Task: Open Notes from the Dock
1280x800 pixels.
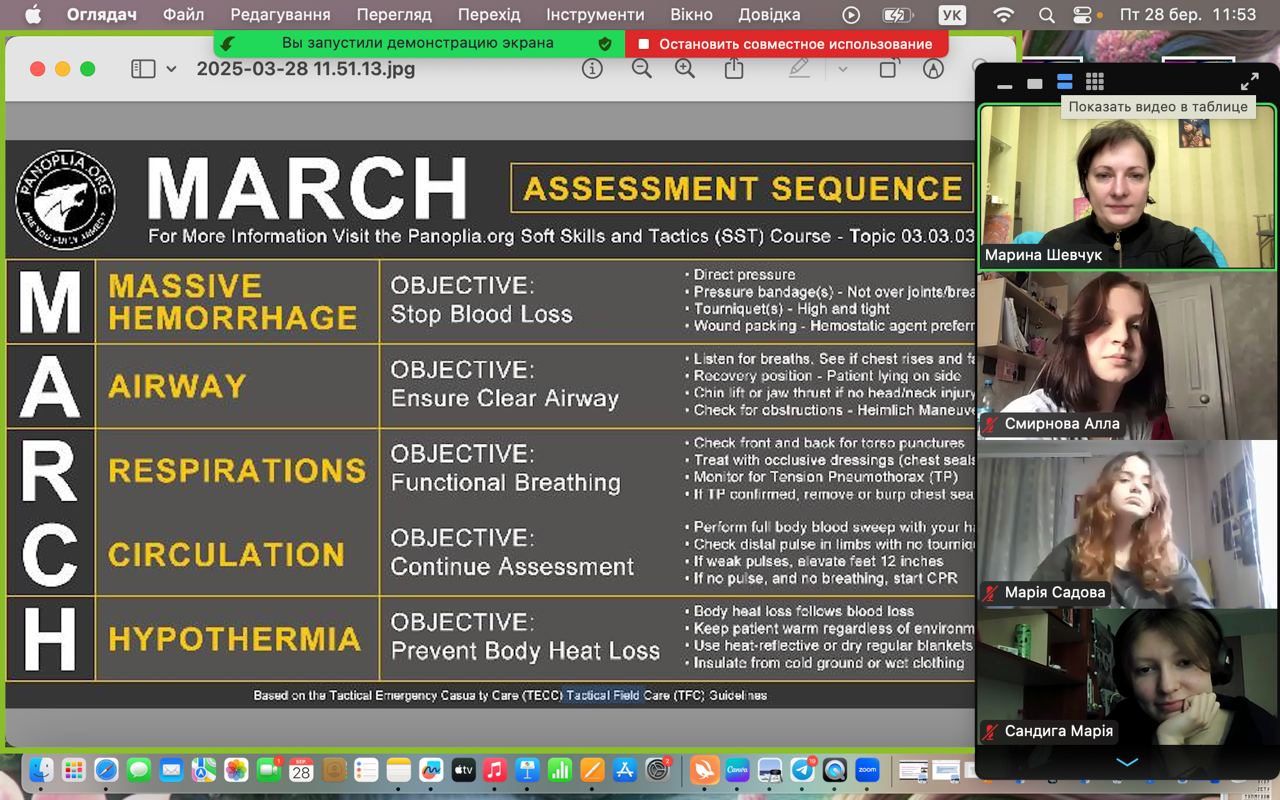Action: click(398, 770)
